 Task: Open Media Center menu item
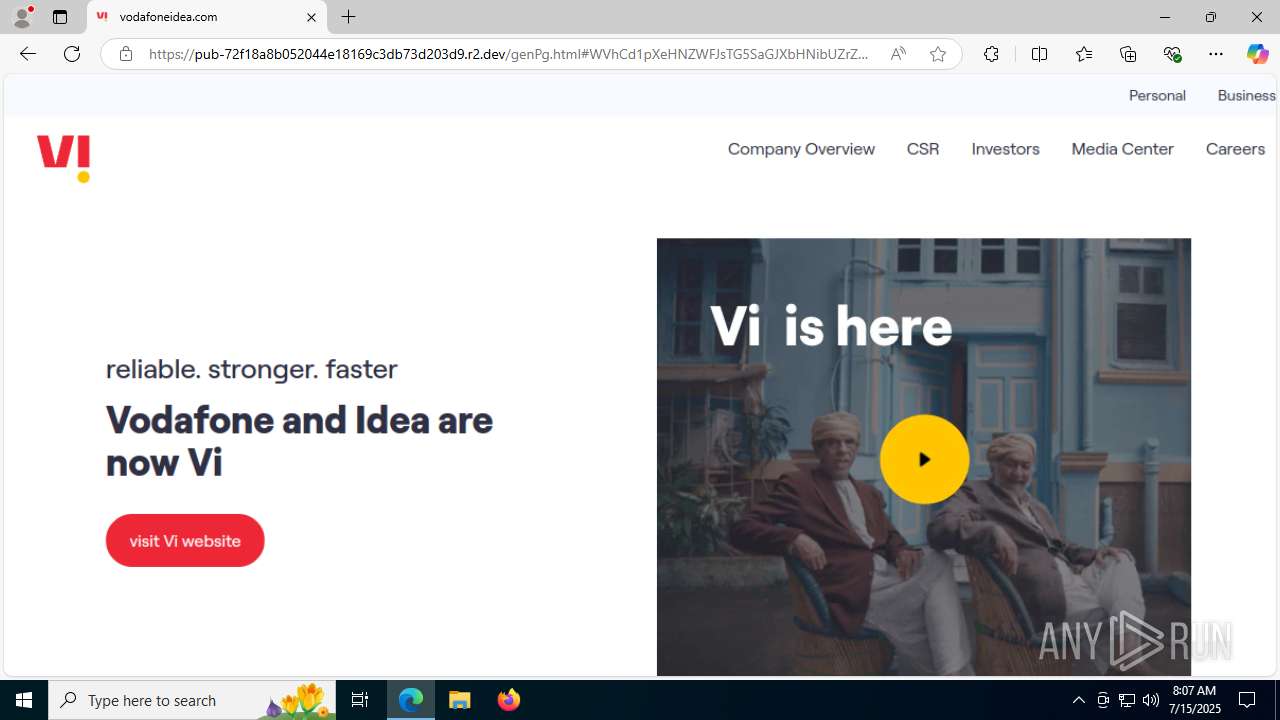(1122, 149)
